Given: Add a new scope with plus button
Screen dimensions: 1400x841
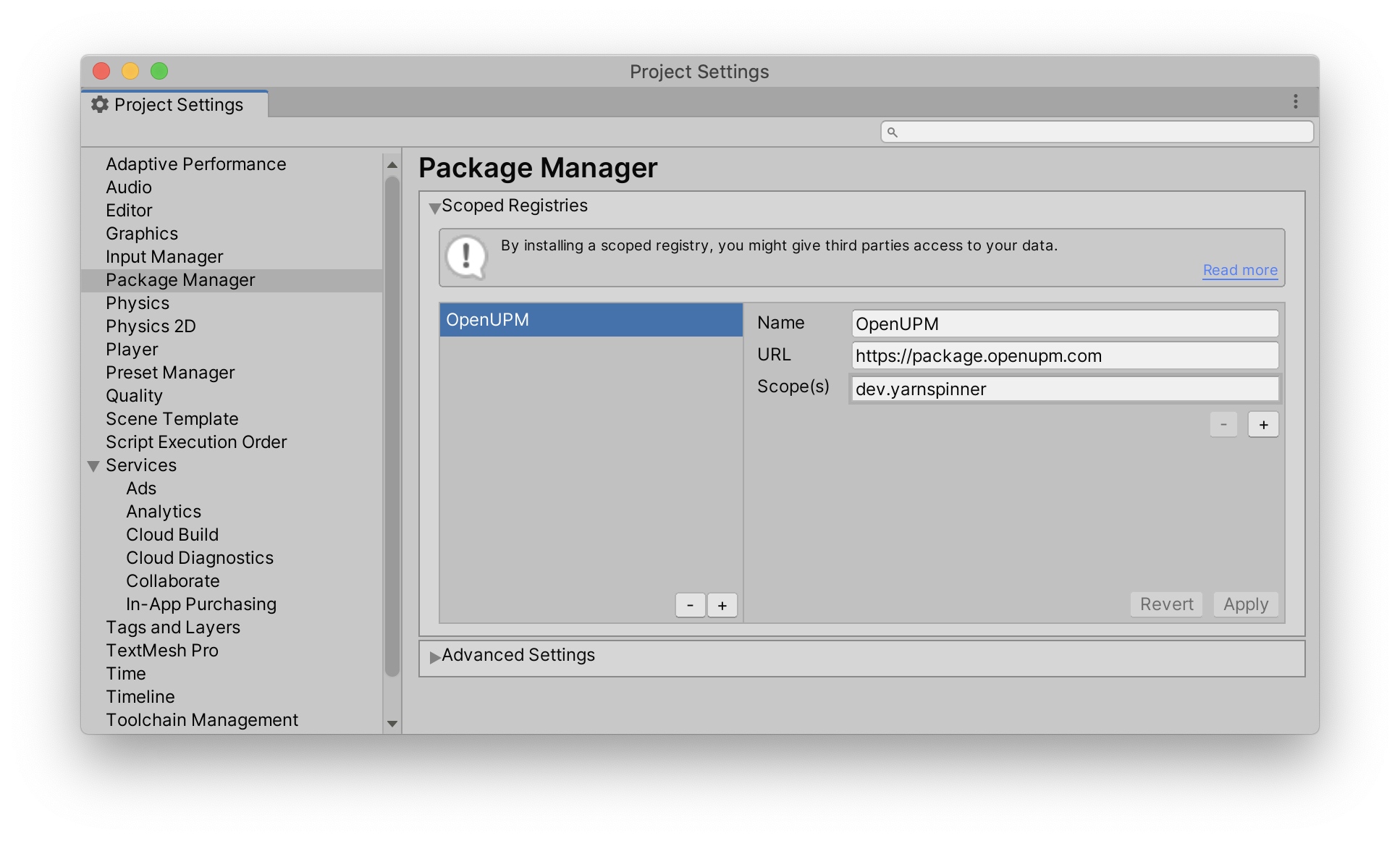Looking at the screenshot, I should pyautogui.click(x=1263, y=425).
